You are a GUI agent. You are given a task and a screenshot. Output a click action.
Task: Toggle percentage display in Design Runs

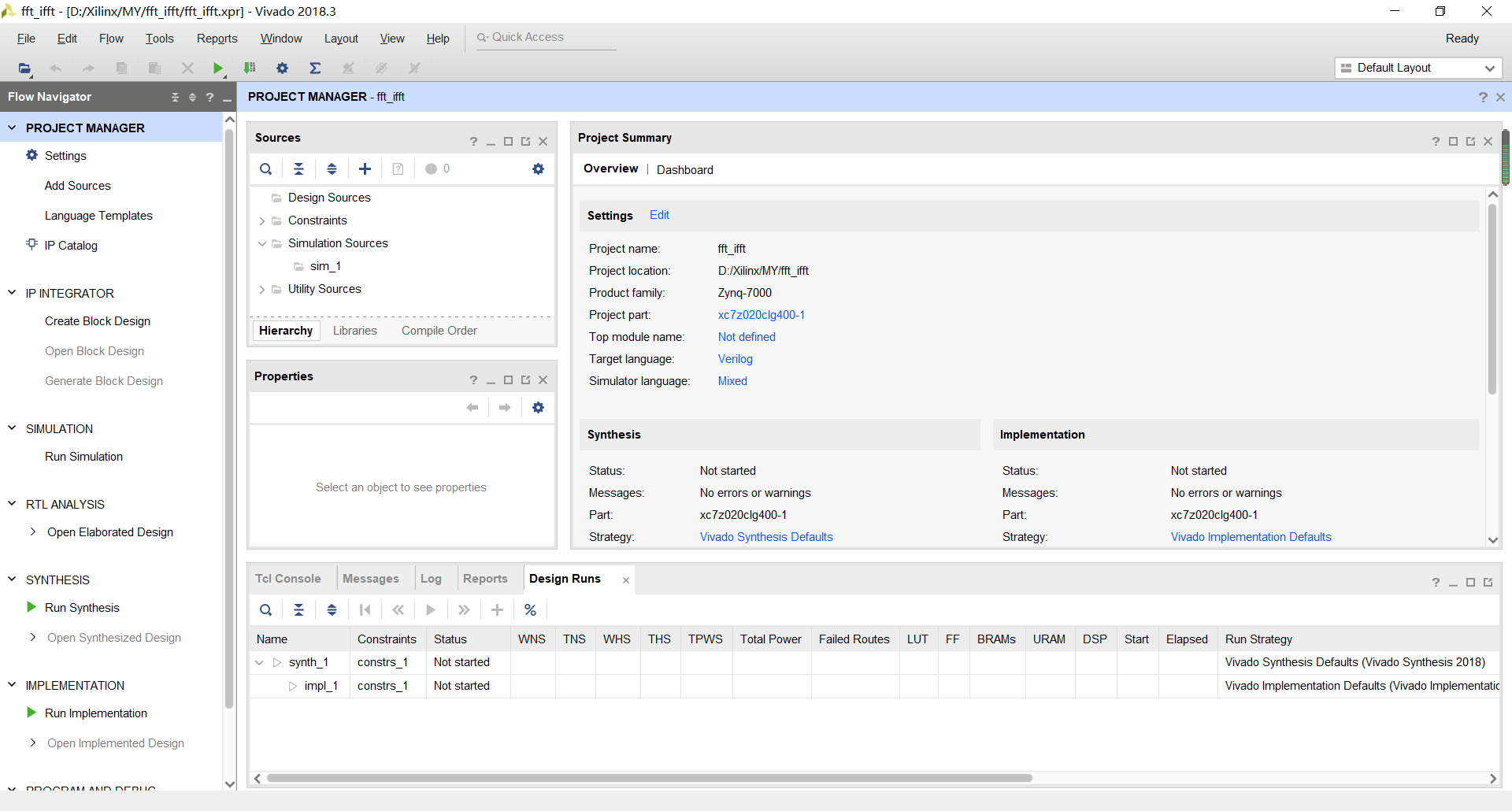click(531, 609)
